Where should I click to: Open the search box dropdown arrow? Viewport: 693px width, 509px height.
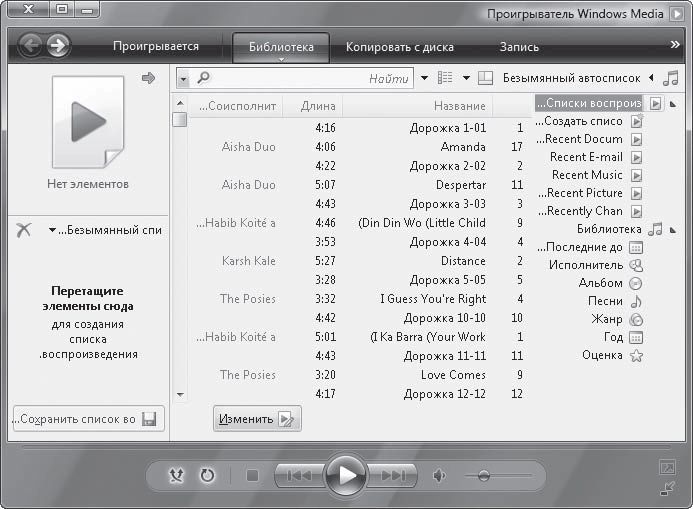click(x=183, y=79)
